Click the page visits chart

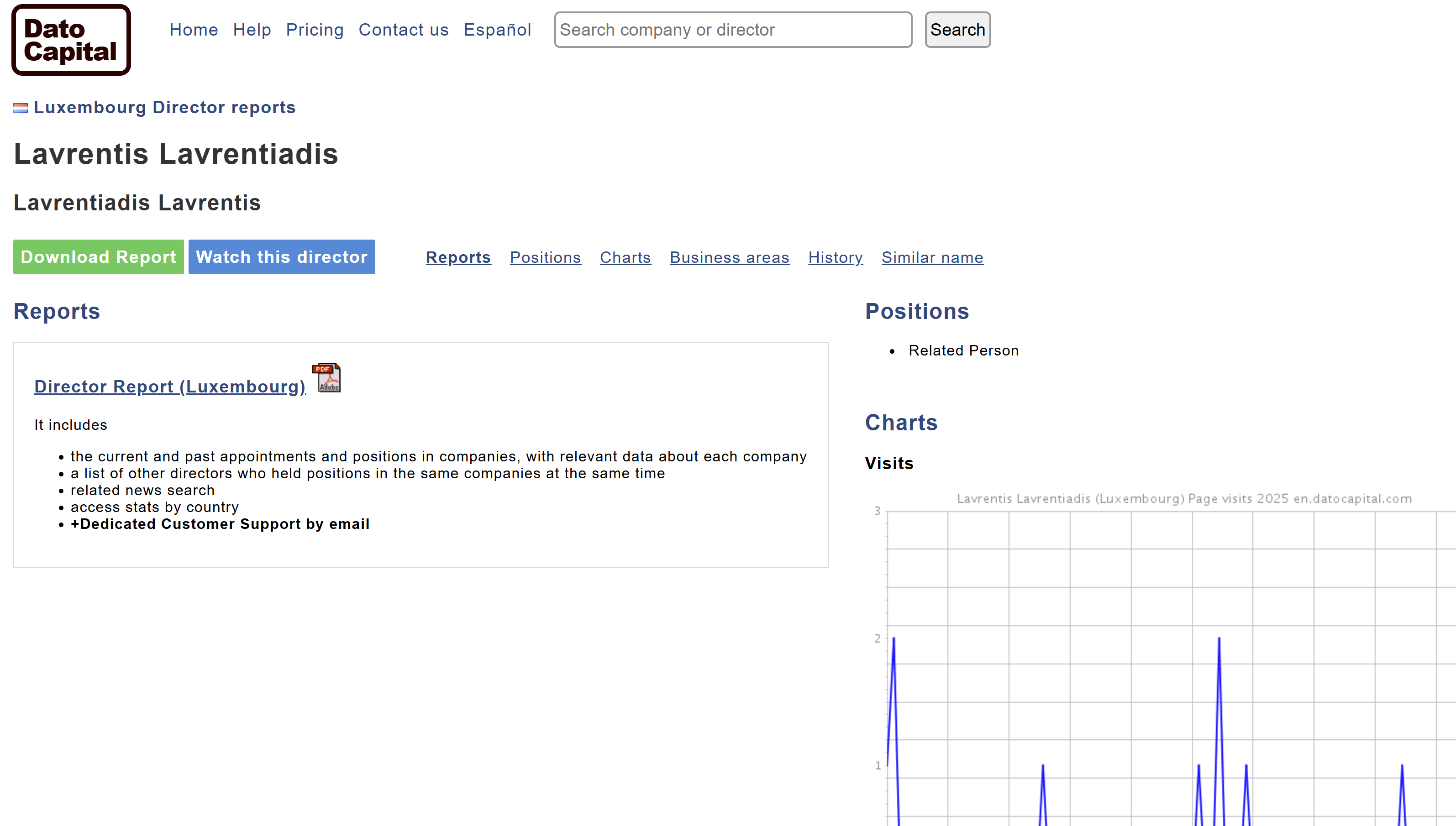(1161, 658)
